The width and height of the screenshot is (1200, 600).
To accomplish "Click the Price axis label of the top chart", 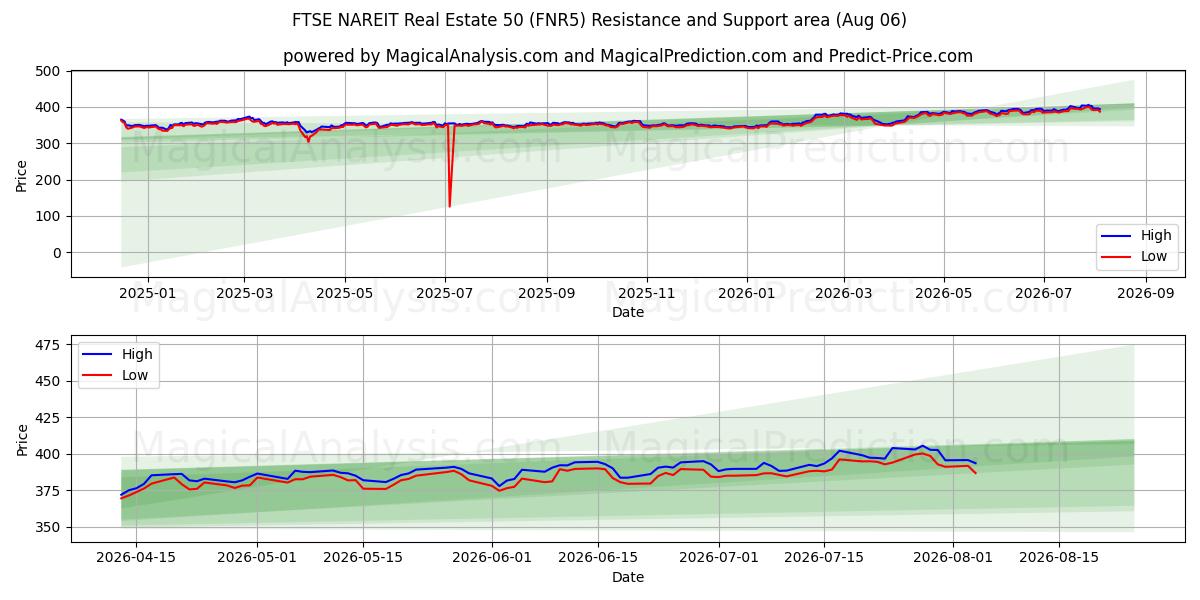I will [x=22, y=174].
